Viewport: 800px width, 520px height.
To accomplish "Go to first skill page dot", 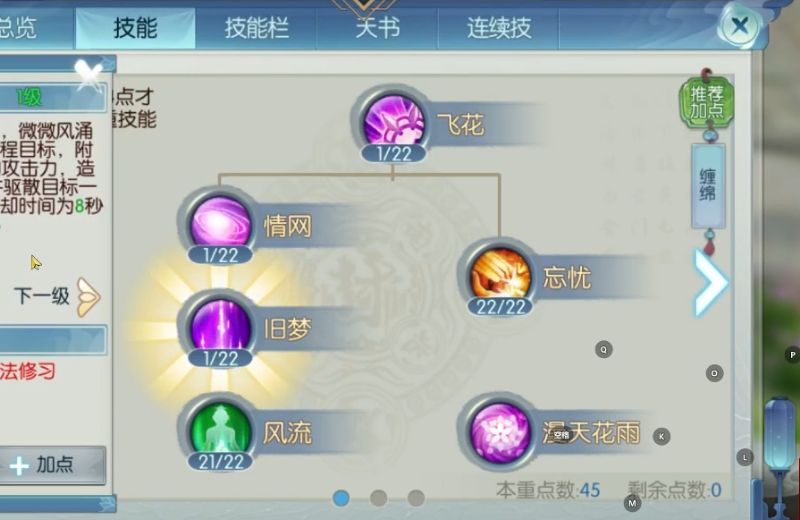I will point(341,498).
